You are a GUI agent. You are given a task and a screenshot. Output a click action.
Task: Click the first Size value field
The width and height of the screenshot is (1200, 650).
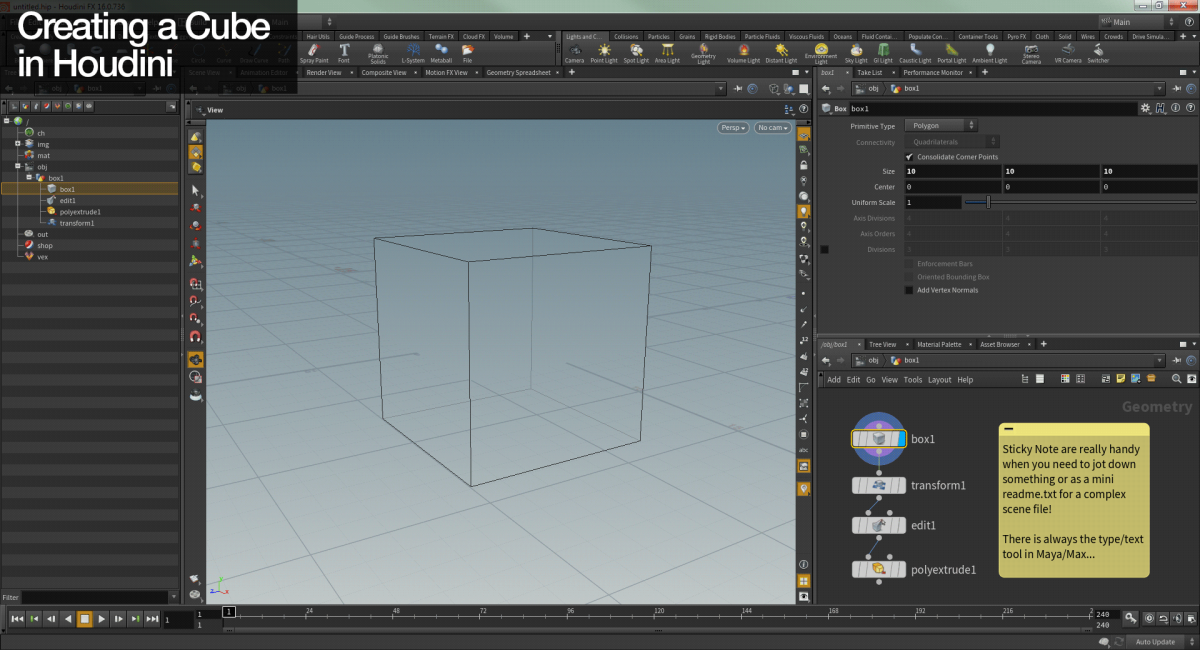pyautogui.click(x=952, y=171)
